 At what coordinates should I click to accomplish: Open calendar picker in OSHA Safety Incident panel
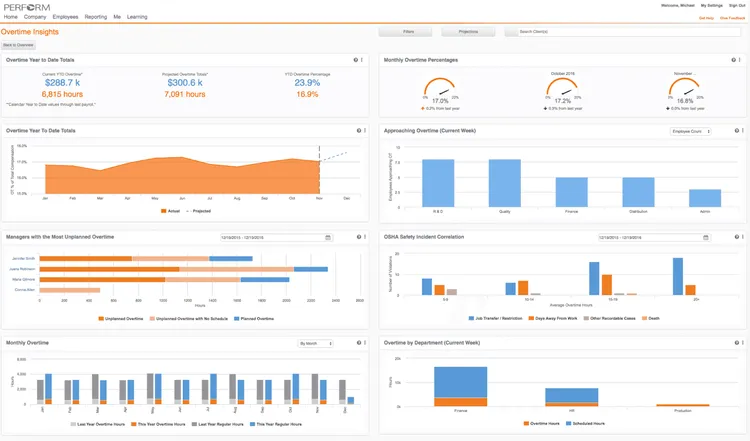point(706,237)
